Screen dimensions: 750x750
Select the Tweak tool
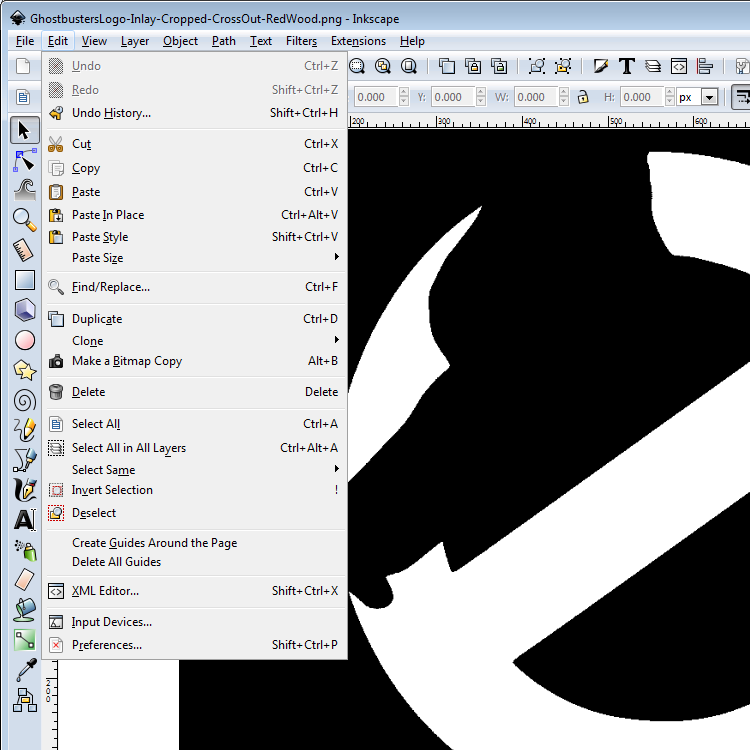coord(24,190)
